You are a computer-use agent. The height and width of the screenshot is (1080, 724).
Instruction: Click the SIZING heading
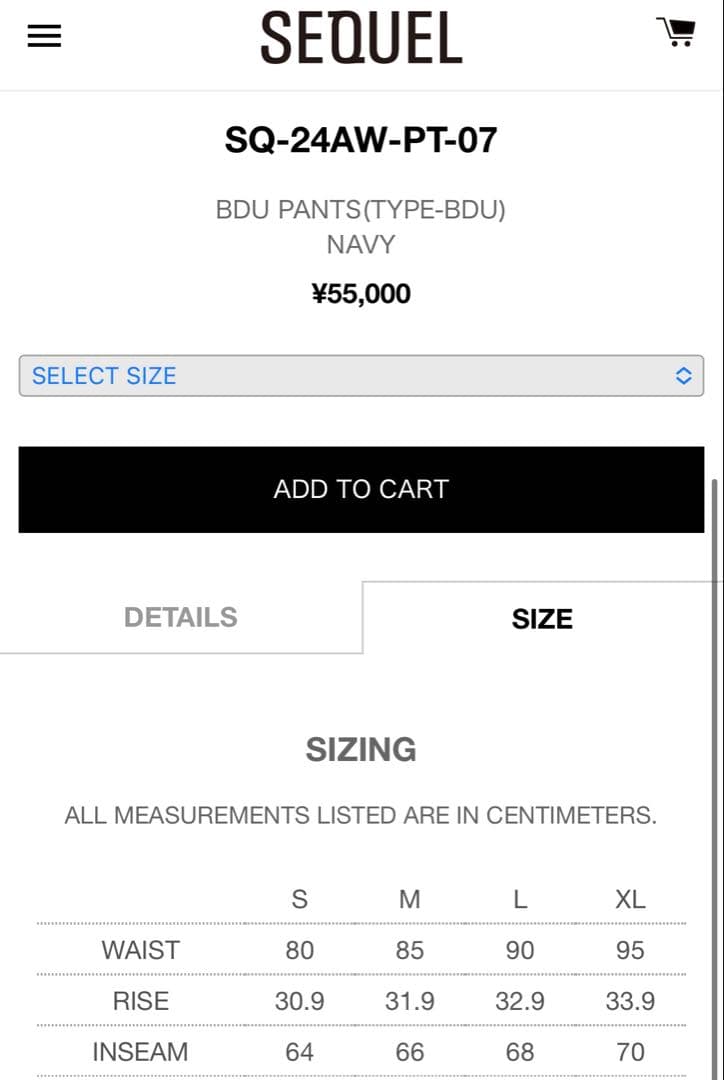coord(361,749)
